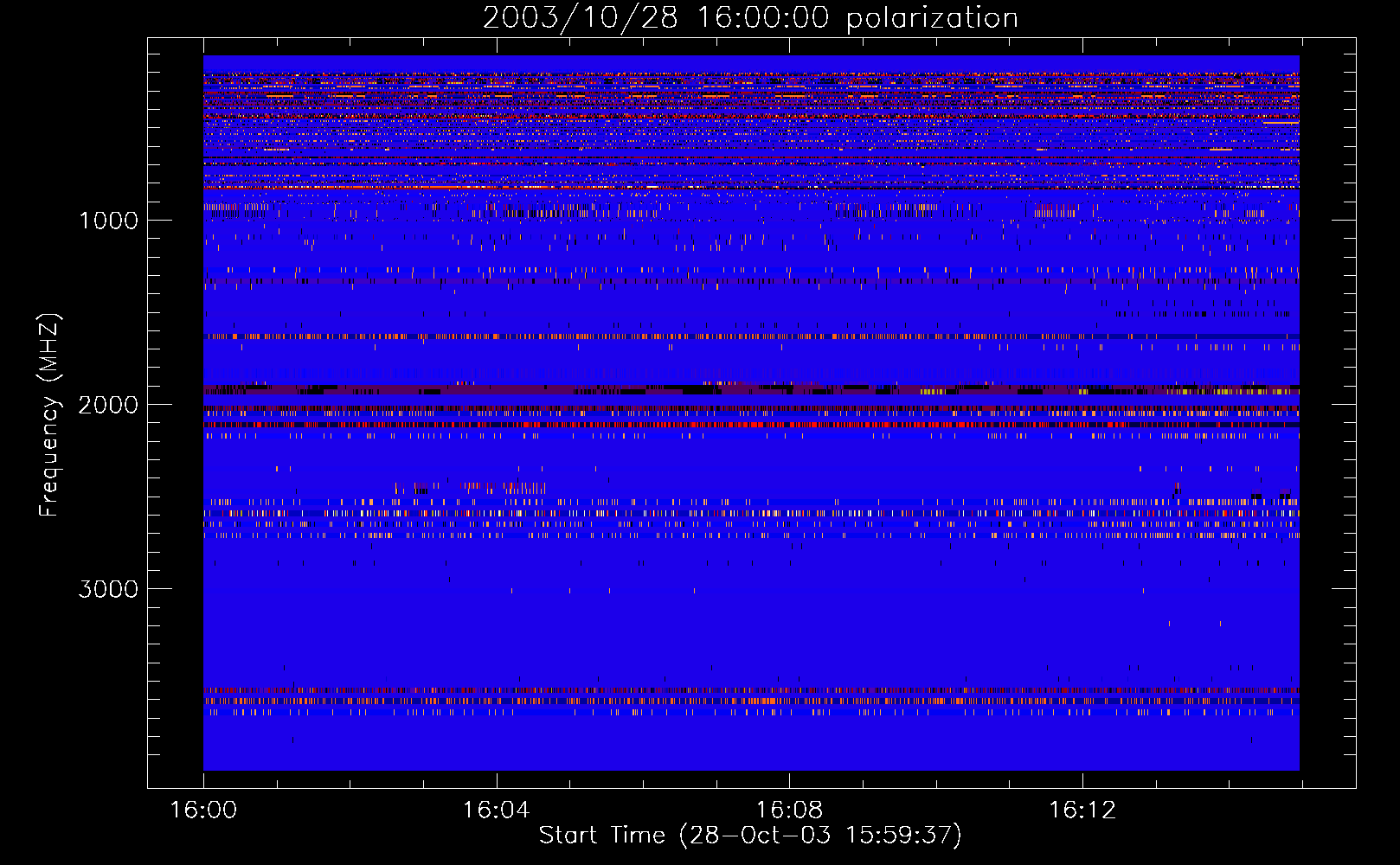1400x865 pixels.
Task: Click the 2000 frequency tick label
Action: pos(108,405)
